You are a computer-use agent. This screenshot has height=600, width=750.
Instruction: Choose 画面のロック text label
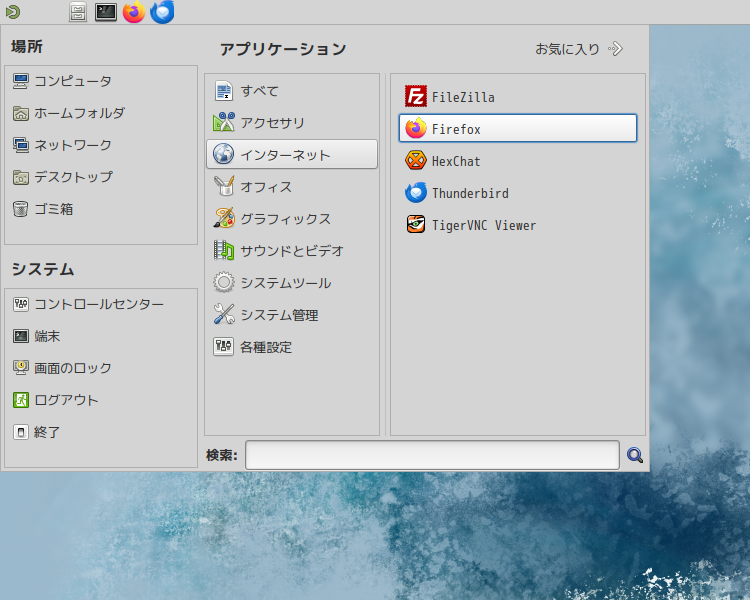click(73, 368)
